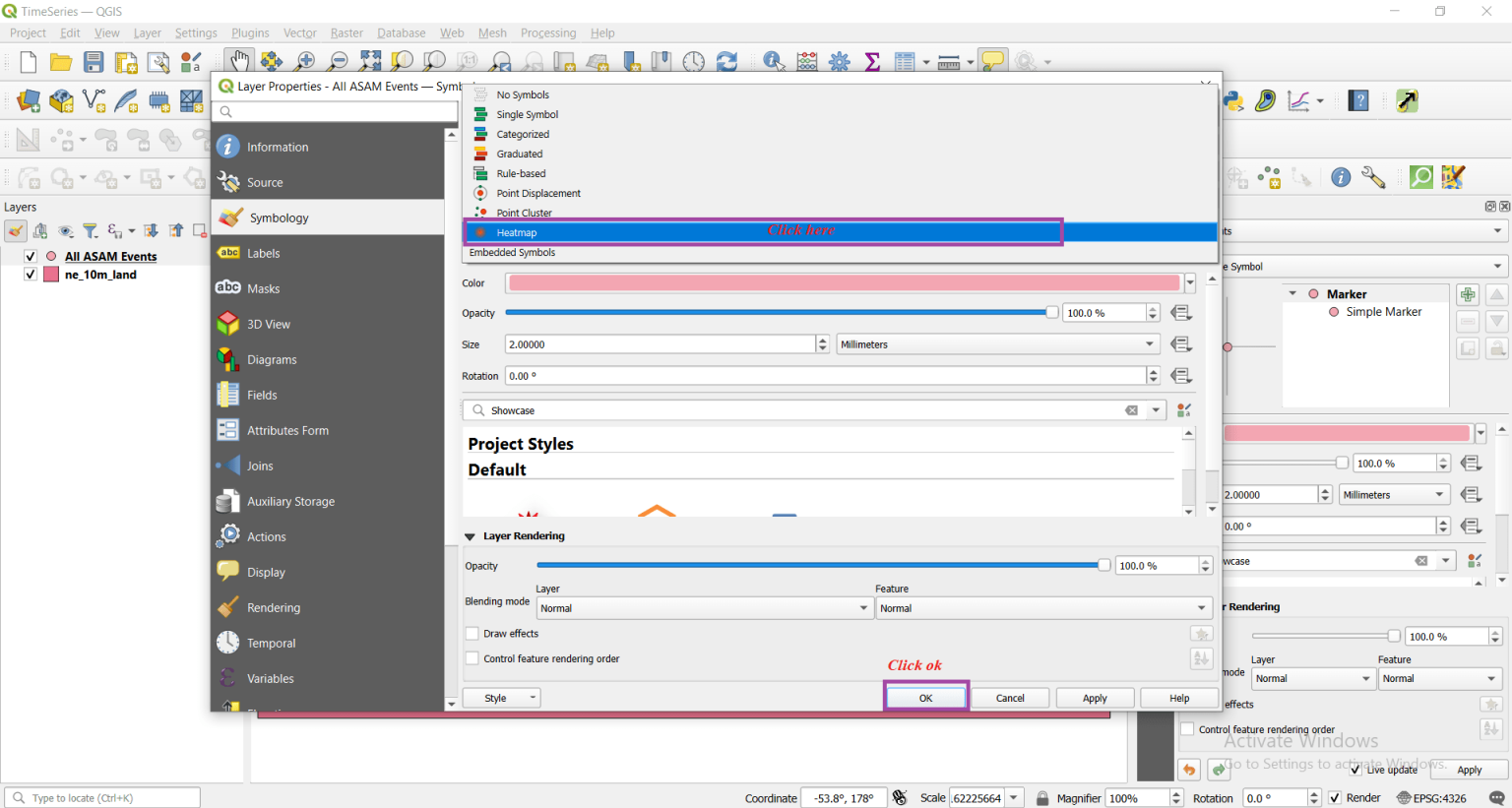
Task: Open the statistical summary panel via Σ icon
Action: click(x=871, y=61)
